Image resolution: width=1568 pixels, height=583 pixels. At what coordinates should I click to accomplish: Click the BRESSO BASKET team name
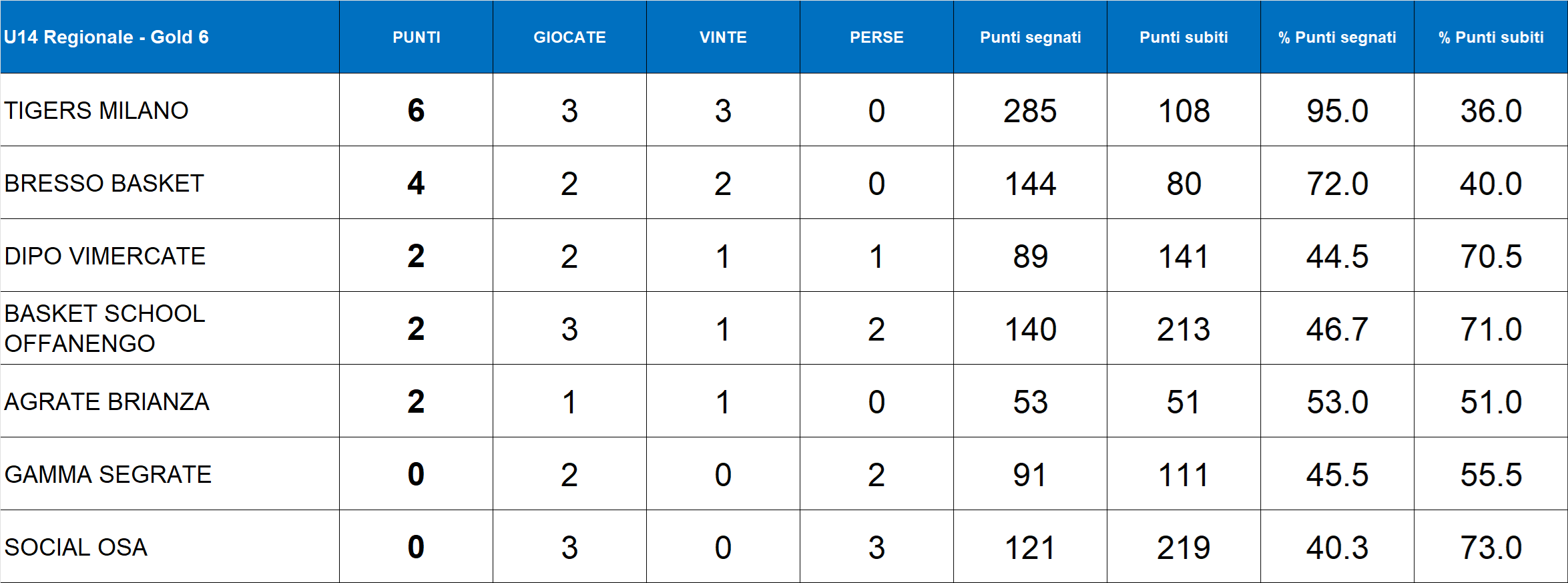(104, 183)
